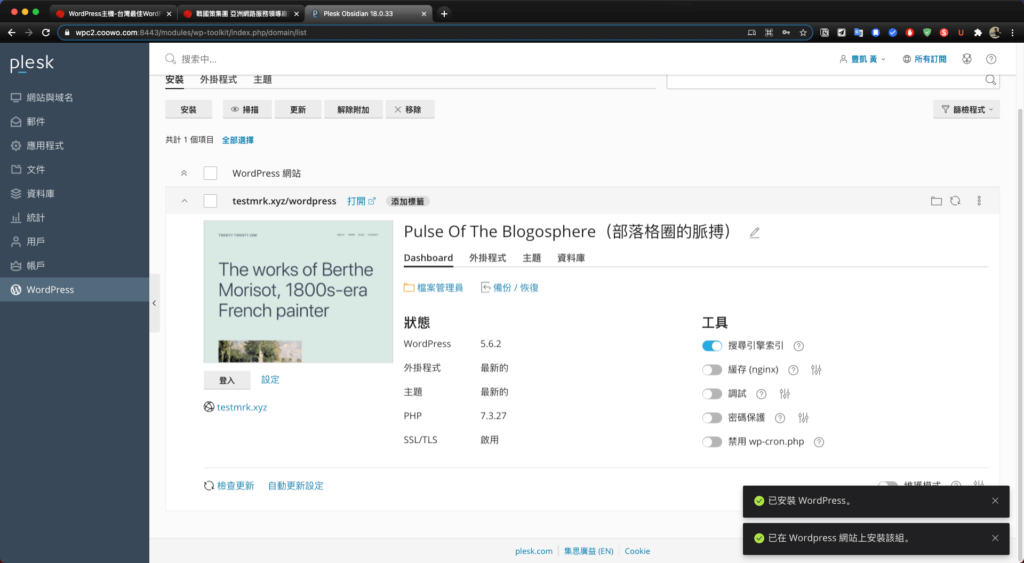Image resolution: width=1024 pixels, height=563 pixels.
Task: Open password protection settings sliders icon
Action: [x=803, y=418]
